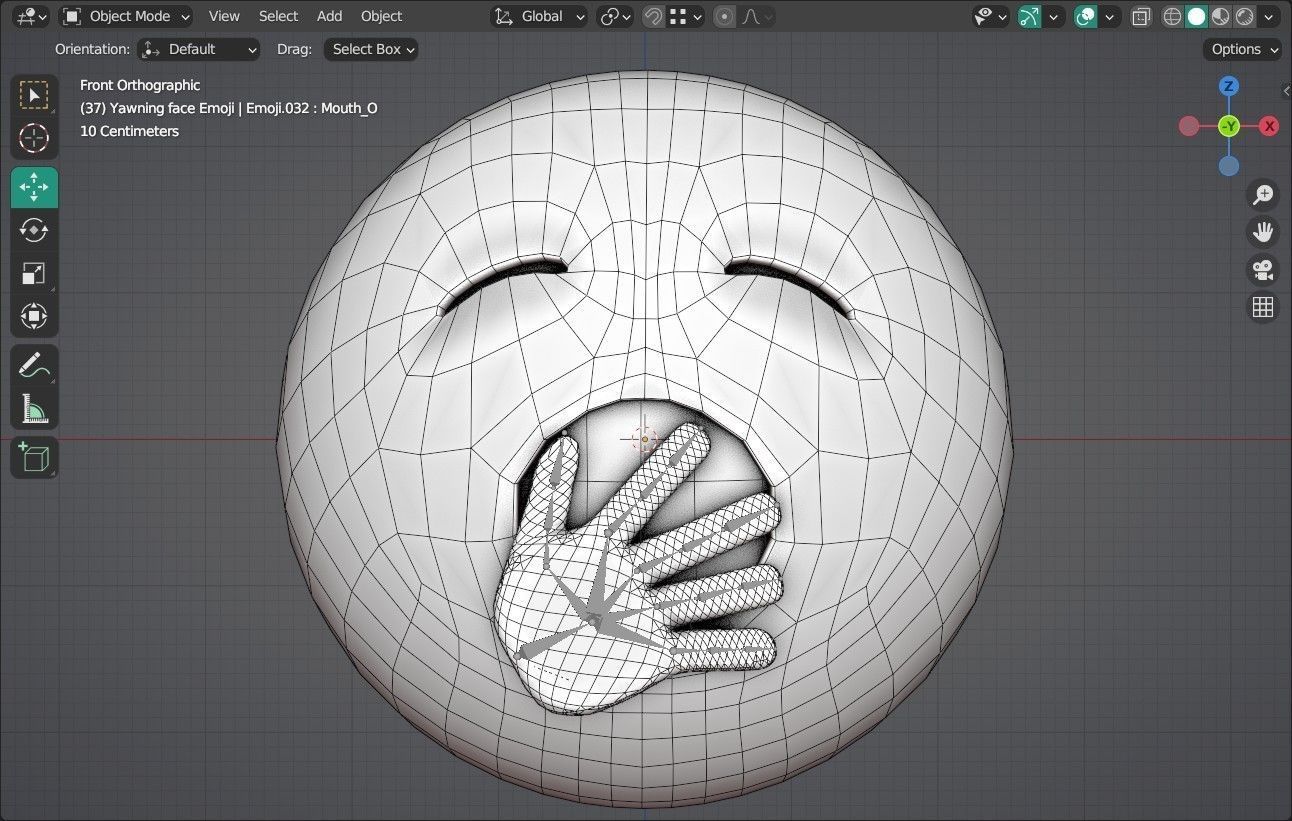1292x821 pixels.
Task: Open the Select menu
Action: pyautogui.click(x=278, y=16)
